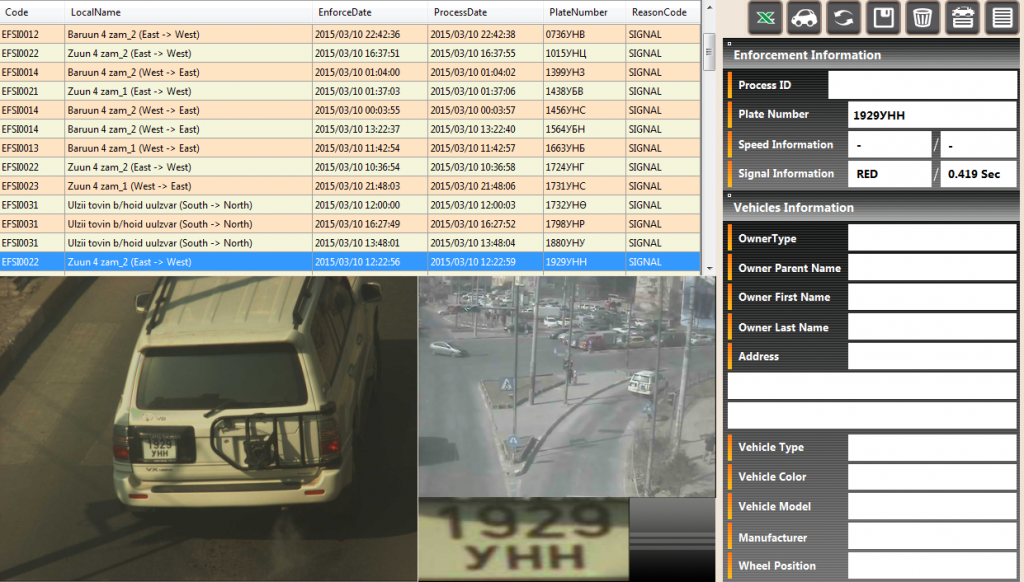This screenshot has width=1024, height=582.
Task: Click the list view icon
Action: [1000, 18]
